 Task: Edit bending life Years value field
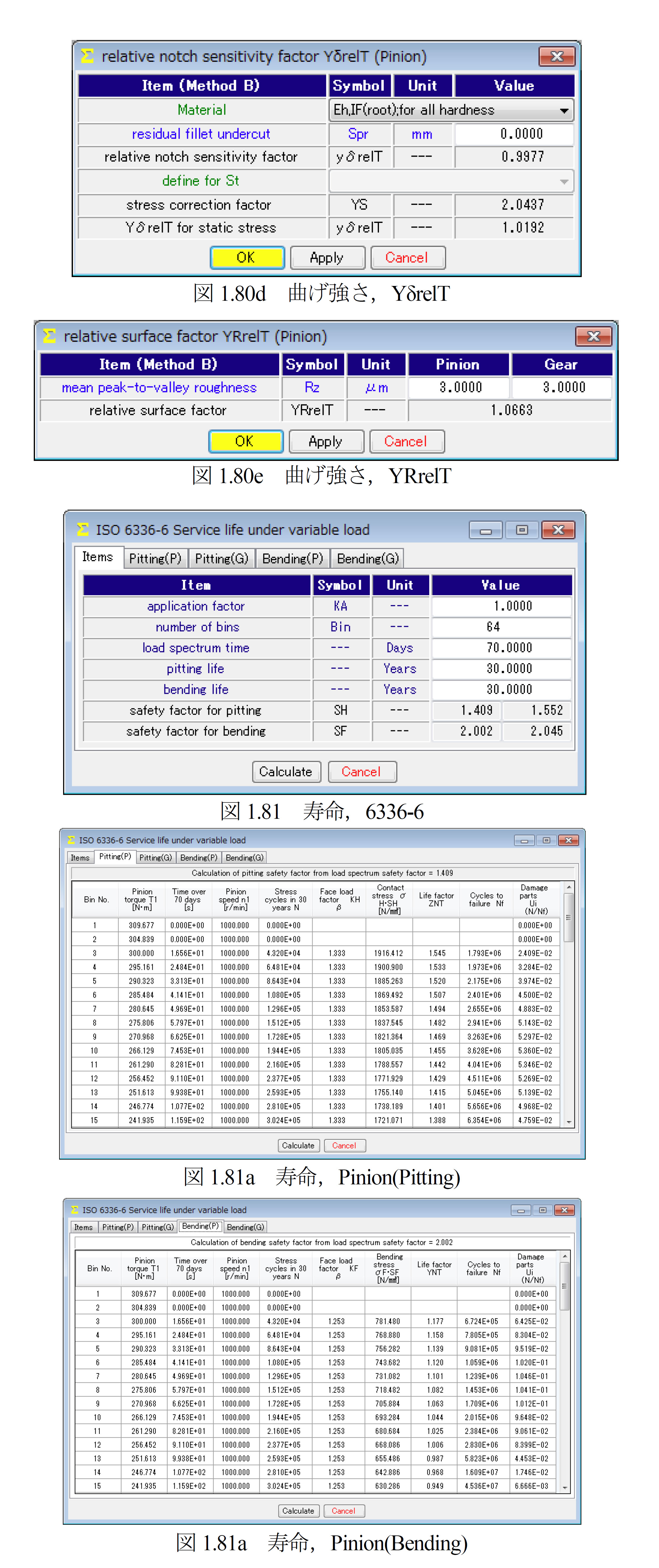(502, 690)
